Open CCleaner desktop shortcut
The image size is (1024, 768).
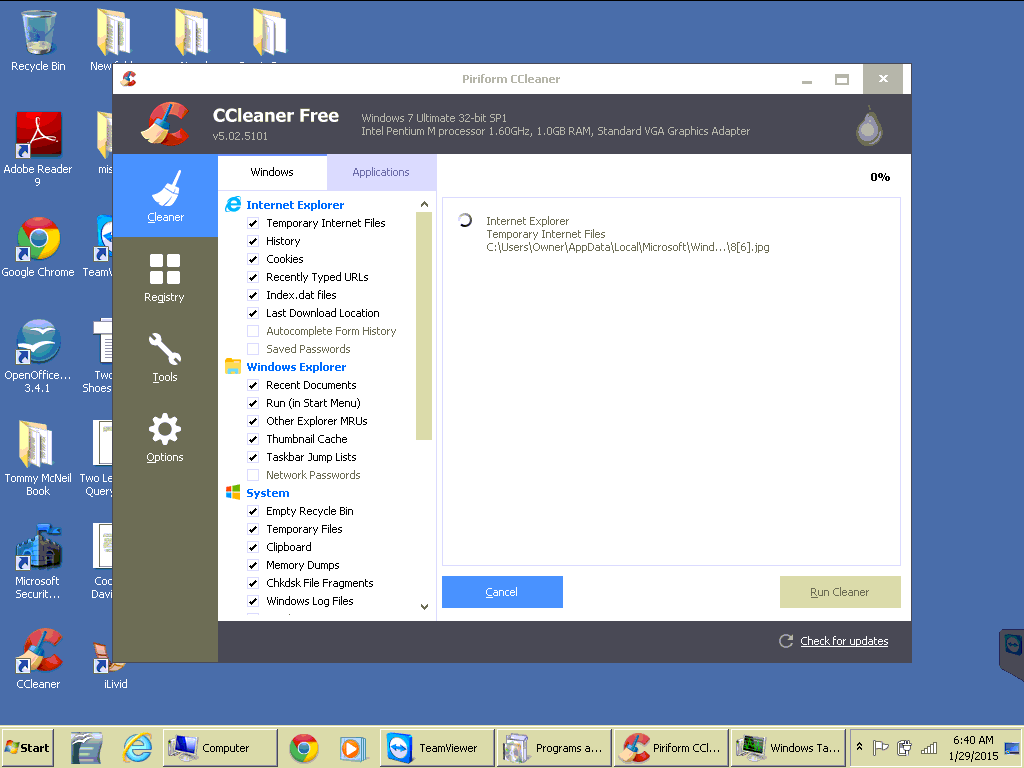(x=38, y=660)
